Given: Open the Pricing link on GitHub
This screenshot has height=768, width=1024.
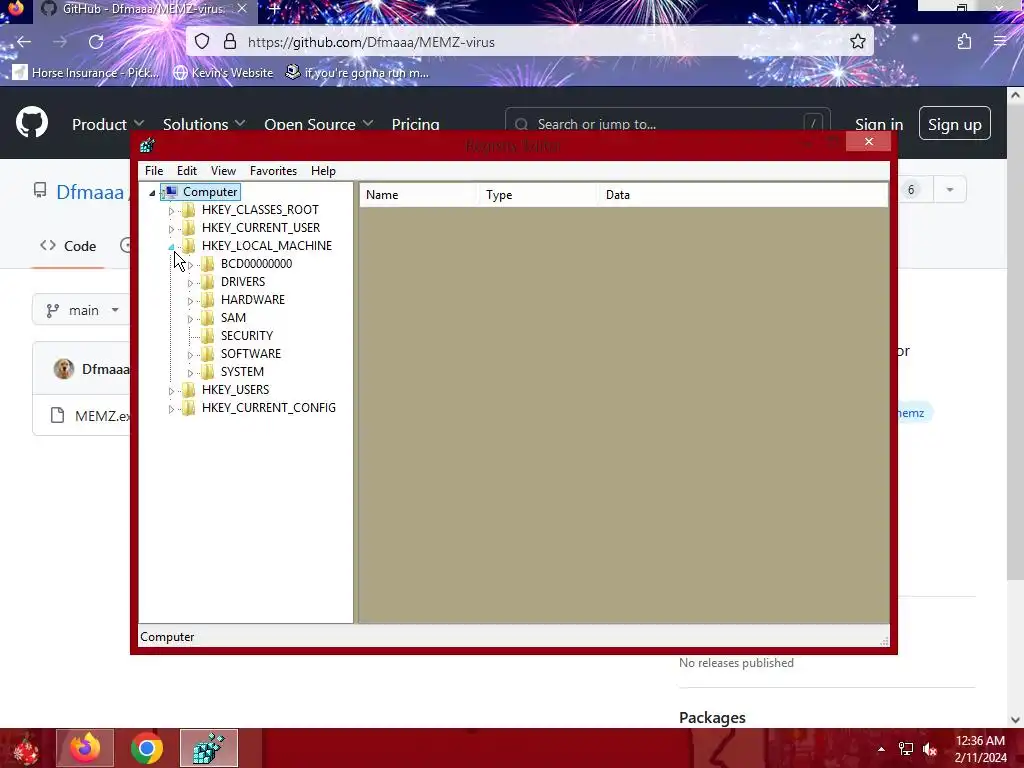Looking at the screenshot, I should pyautogui.click(x=415, y=124).
